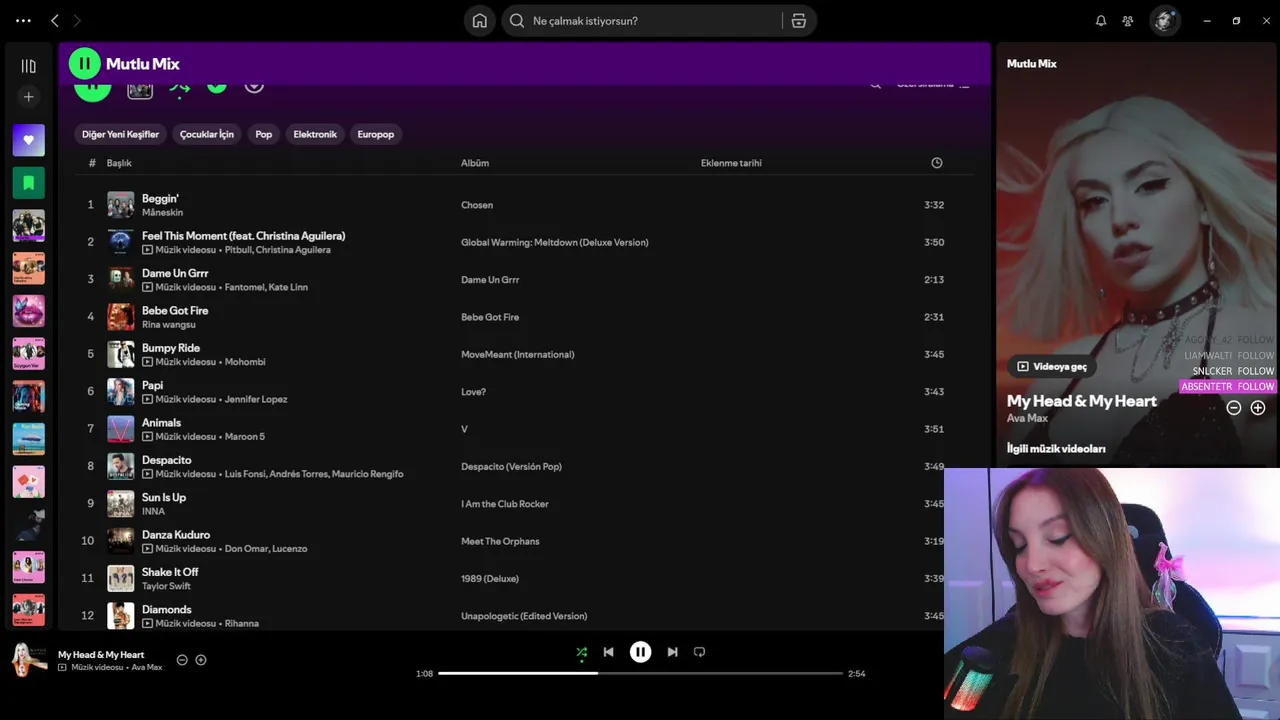Select the Bumpy Ride track

pos(171,348)
